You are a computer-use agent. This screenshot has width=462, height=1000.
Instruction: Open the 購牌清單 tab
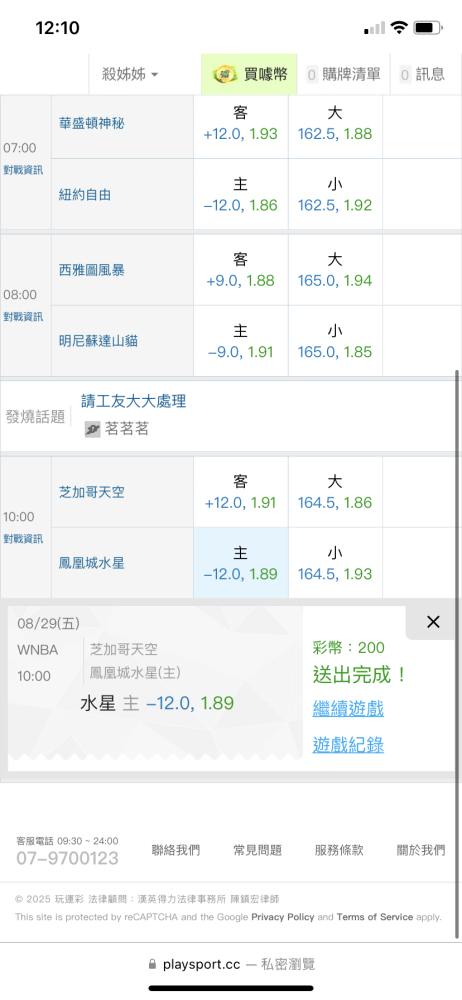pos(345,74)
